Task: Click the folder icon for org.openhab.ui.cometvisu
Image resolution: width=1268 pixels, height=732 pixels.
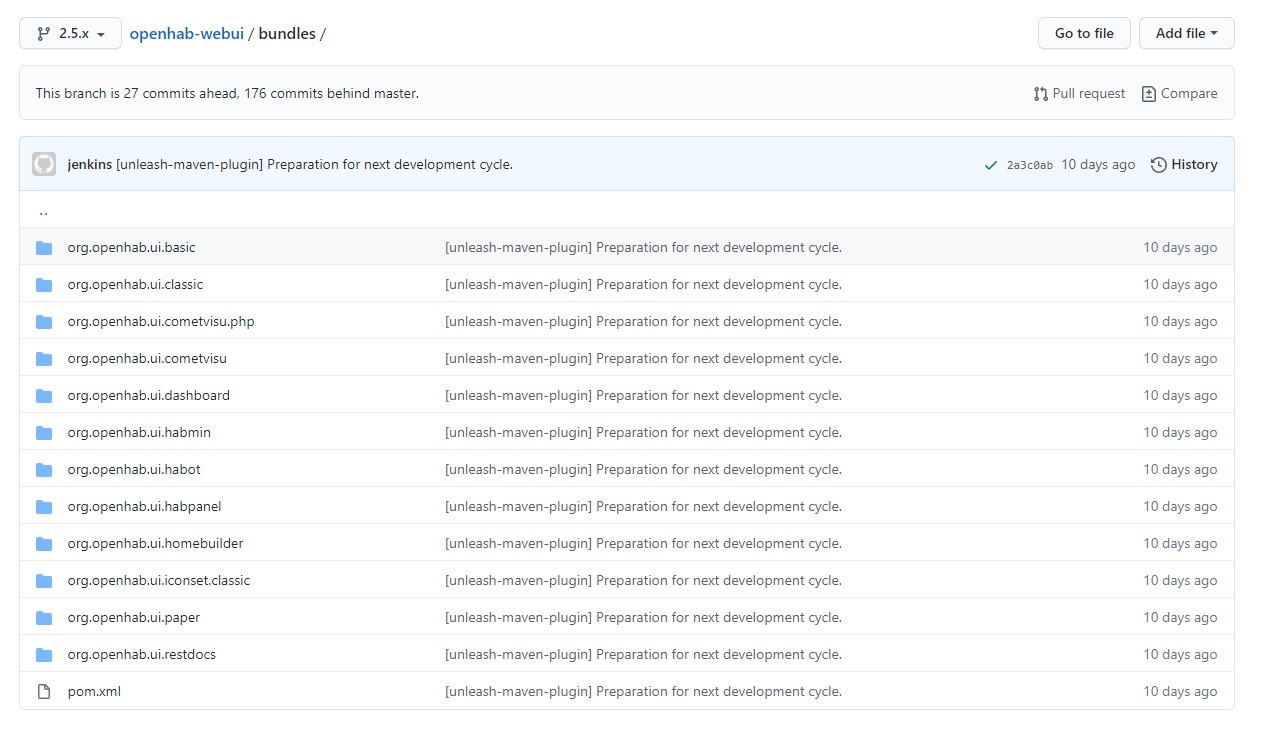Action: tap(44, 358)
